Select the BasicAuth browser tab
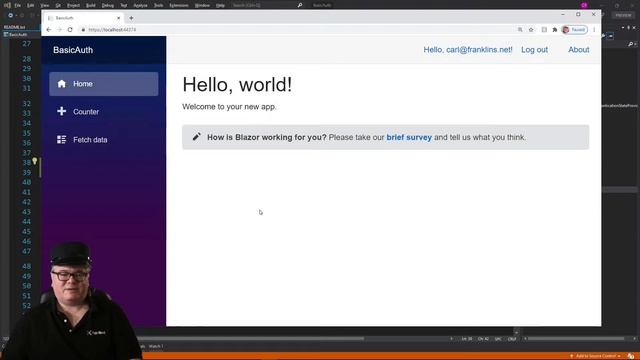Image resolution: width=640 pixels, height=360 pixels. (83, 18)
